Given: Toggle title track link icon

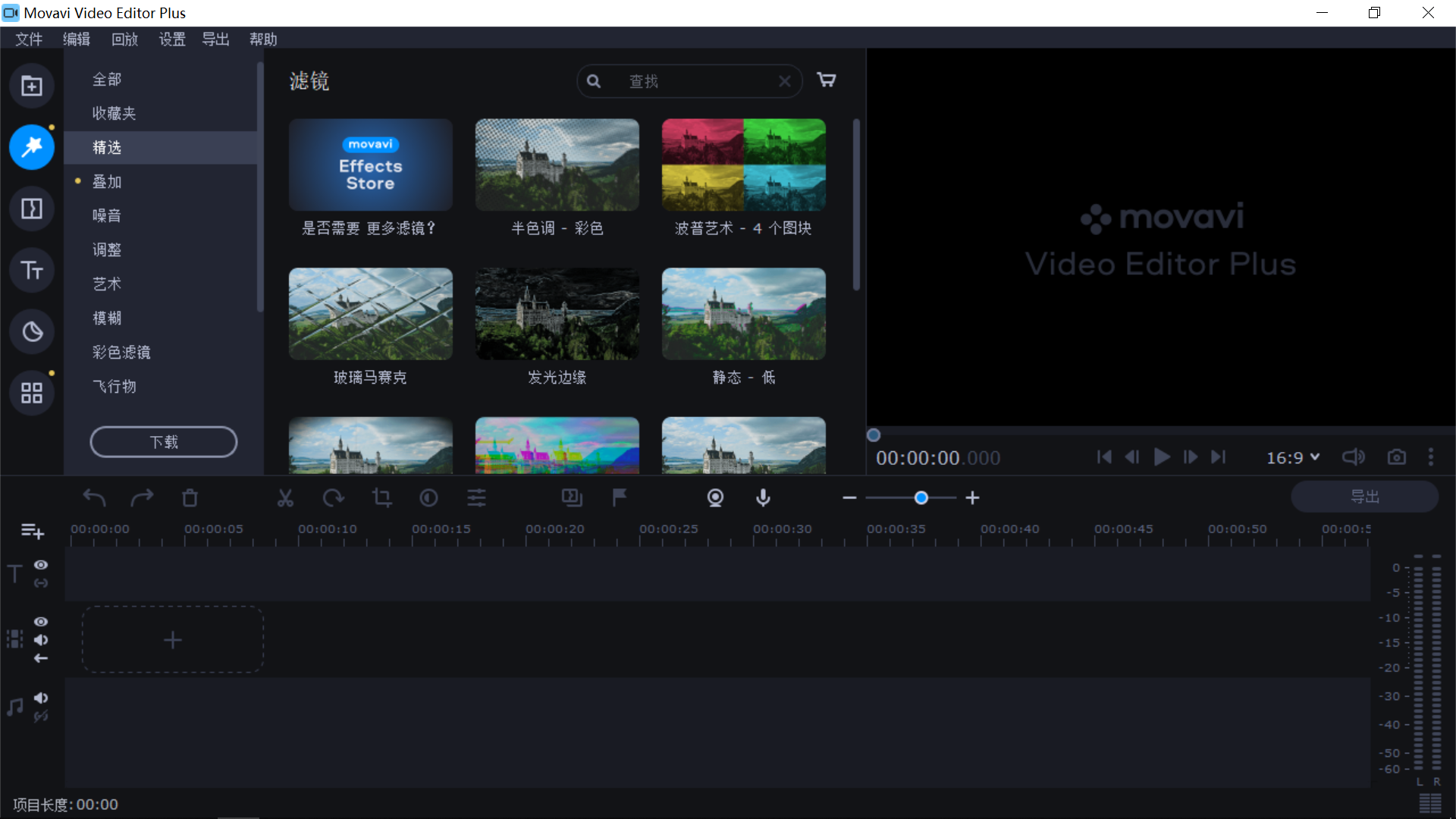Looking at the screenshot, I should 41,583.
